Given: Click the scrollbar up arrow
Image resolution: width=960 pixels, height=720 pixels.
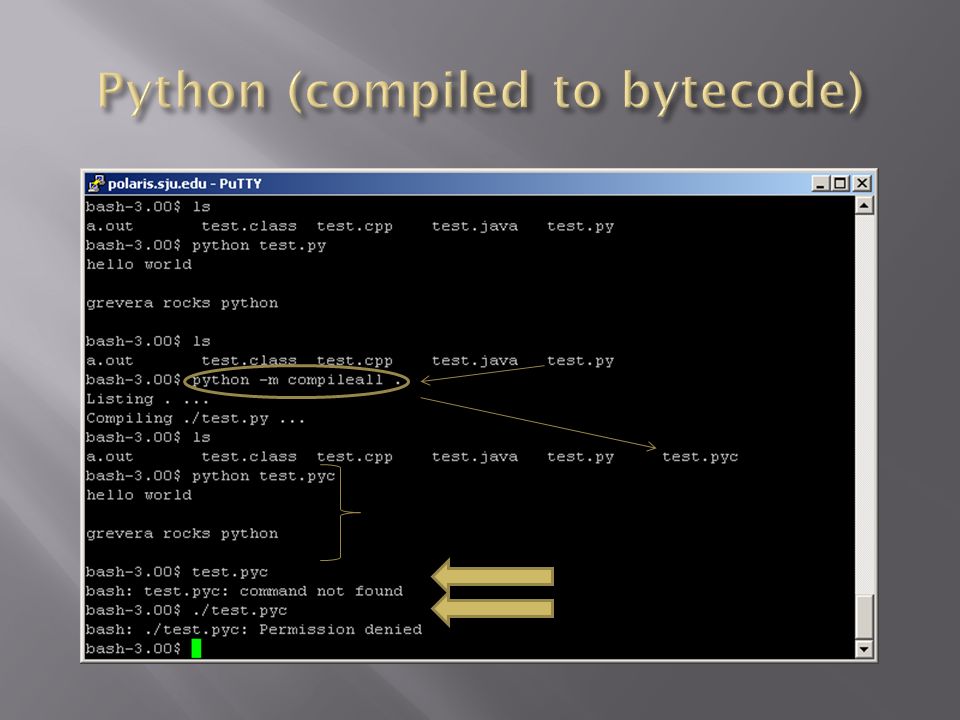Looking at the screenshot, I should [863, 206].
